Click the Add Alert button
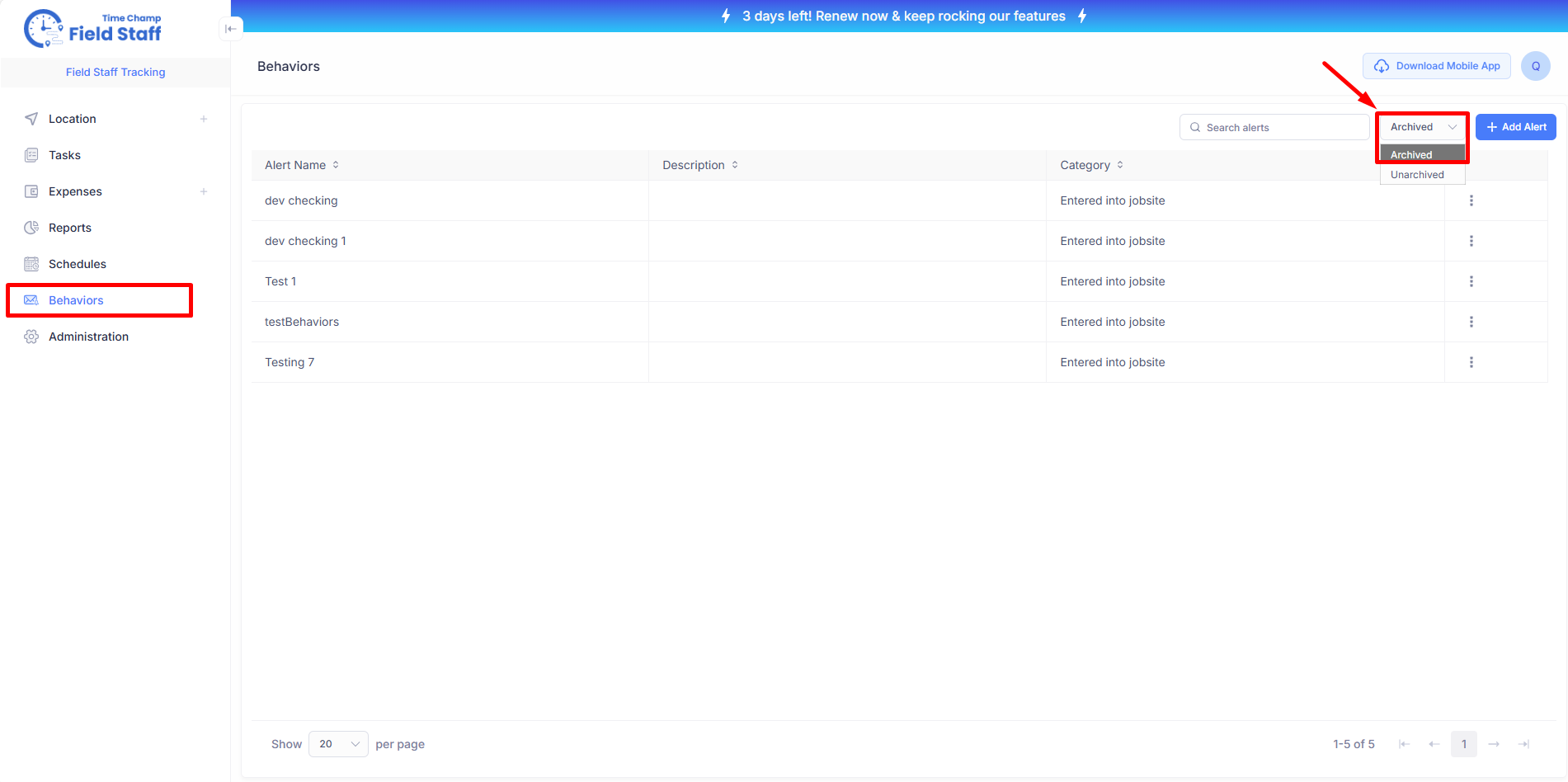Screen dimensions: 1568x782 pos(1516,127)
